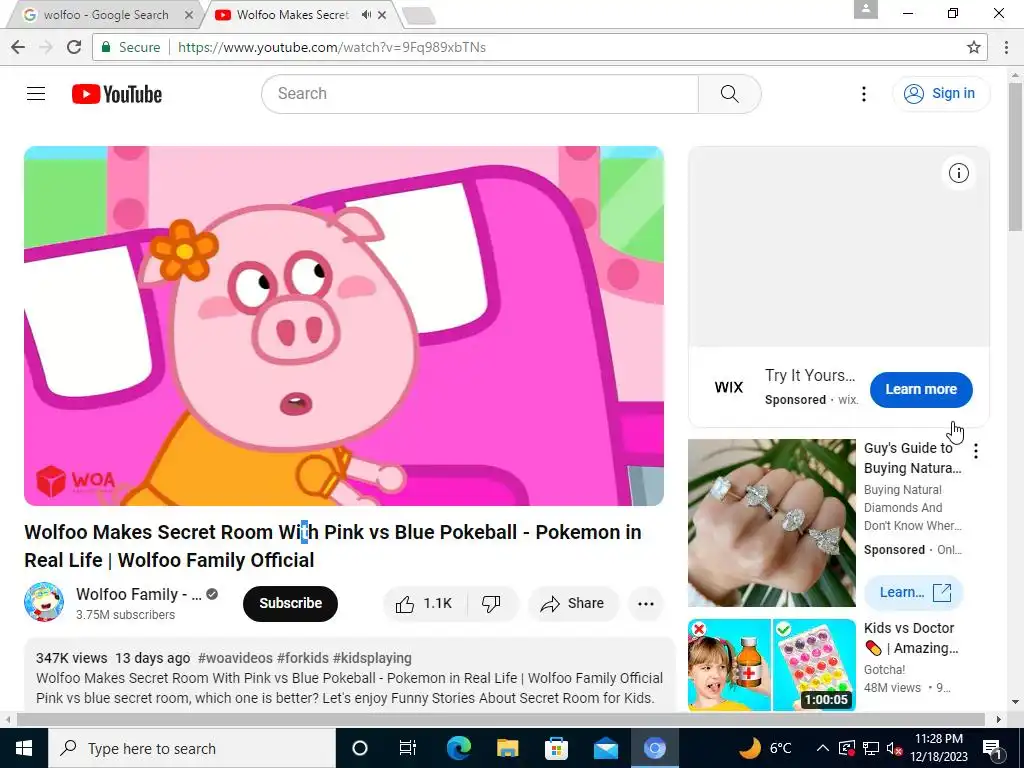Click the vertical page scrollbar

1015,157
